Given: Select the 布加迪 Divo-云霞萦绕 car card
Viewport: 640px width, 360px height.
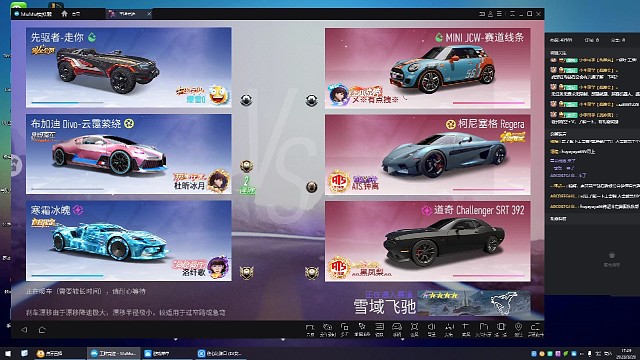Looking at the screenshot, I should pos(129,154).
